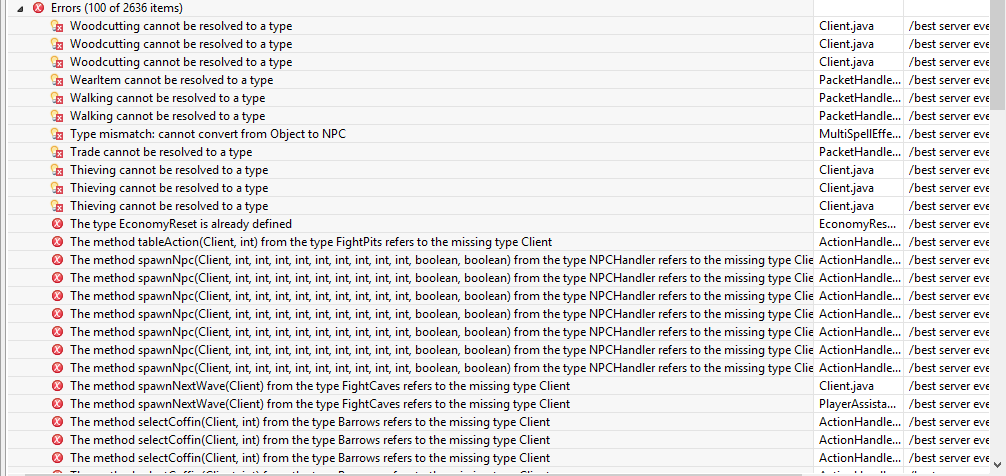Viewport: 1006px width, 476px height.
Task: Click the red Errors category icon
Action: 39,8
